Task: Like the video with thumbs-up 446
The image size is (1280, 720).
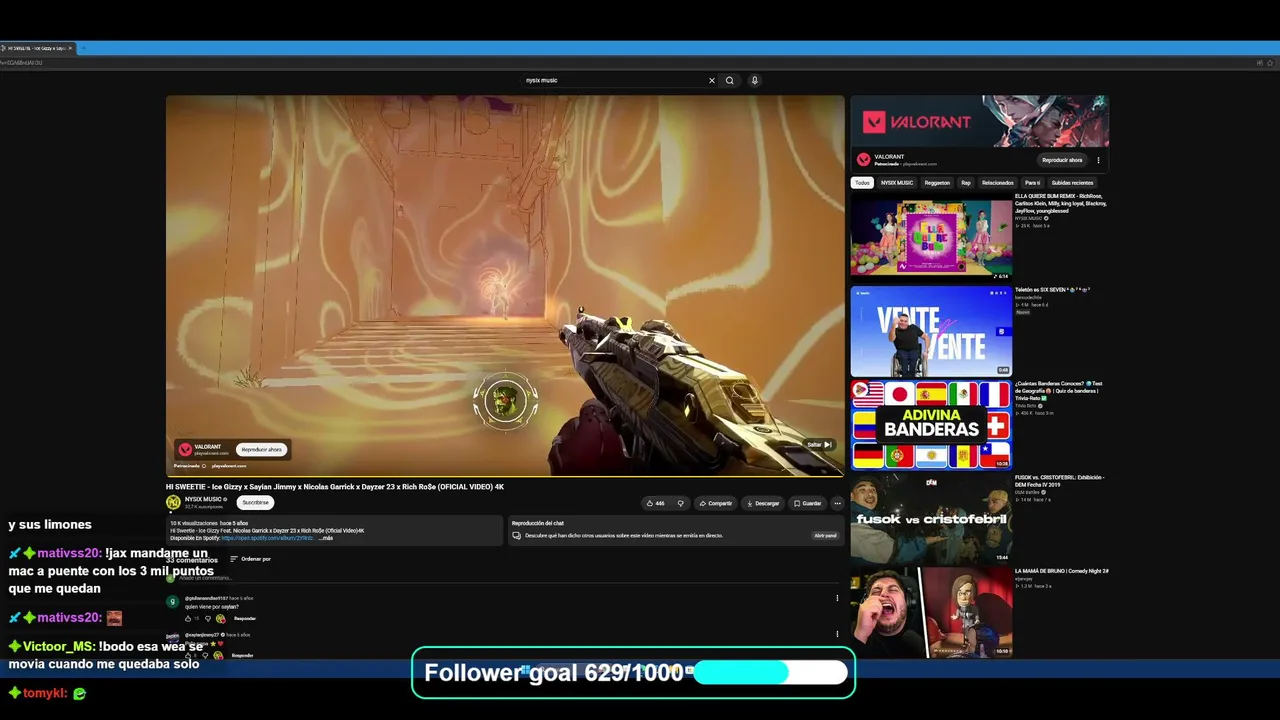Action: click(x=656, y=503)
